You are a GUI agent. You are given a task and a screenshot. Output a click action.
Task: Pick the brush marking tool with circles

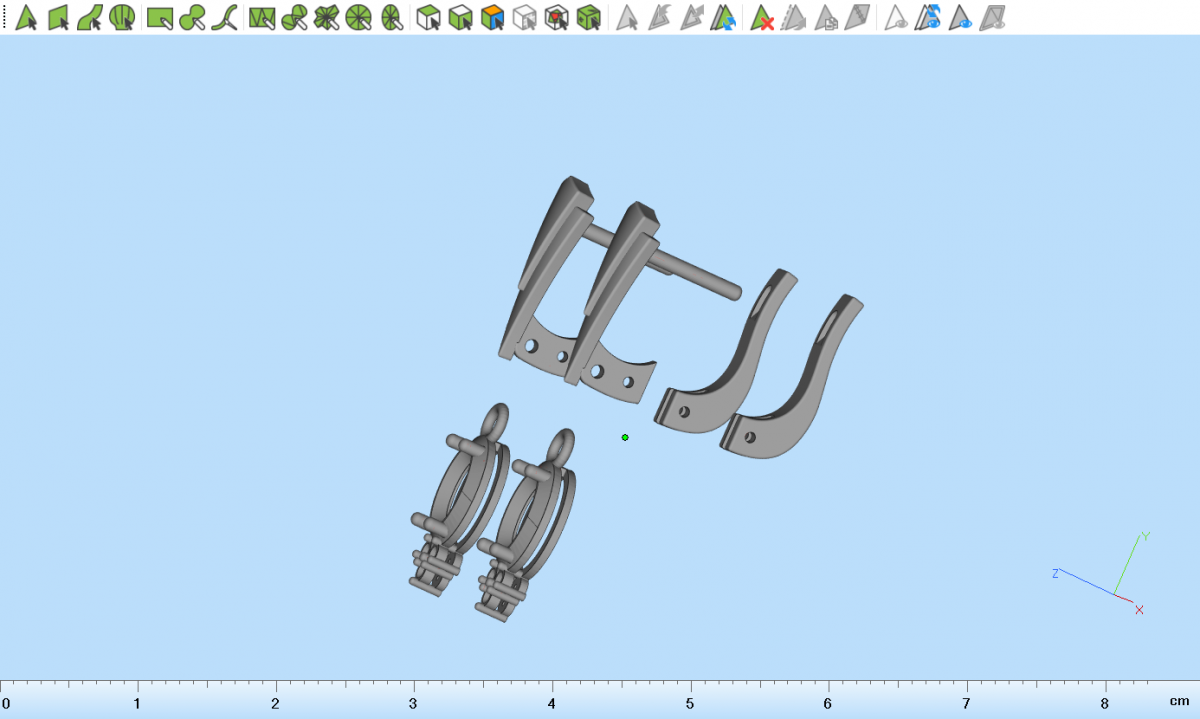(193, 17)
